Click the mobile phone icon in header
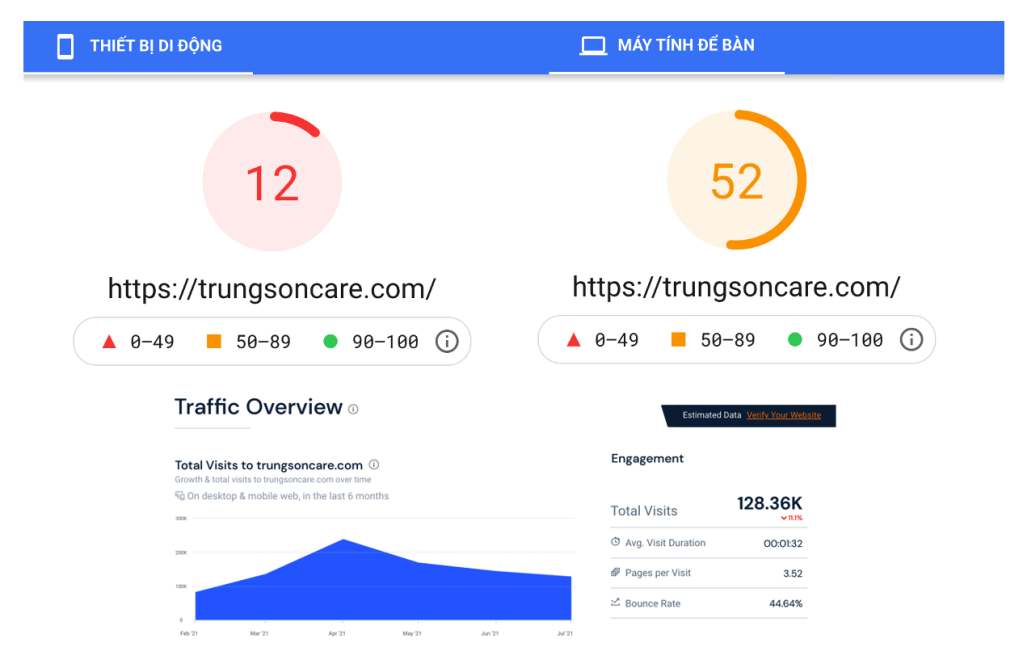 65,46
